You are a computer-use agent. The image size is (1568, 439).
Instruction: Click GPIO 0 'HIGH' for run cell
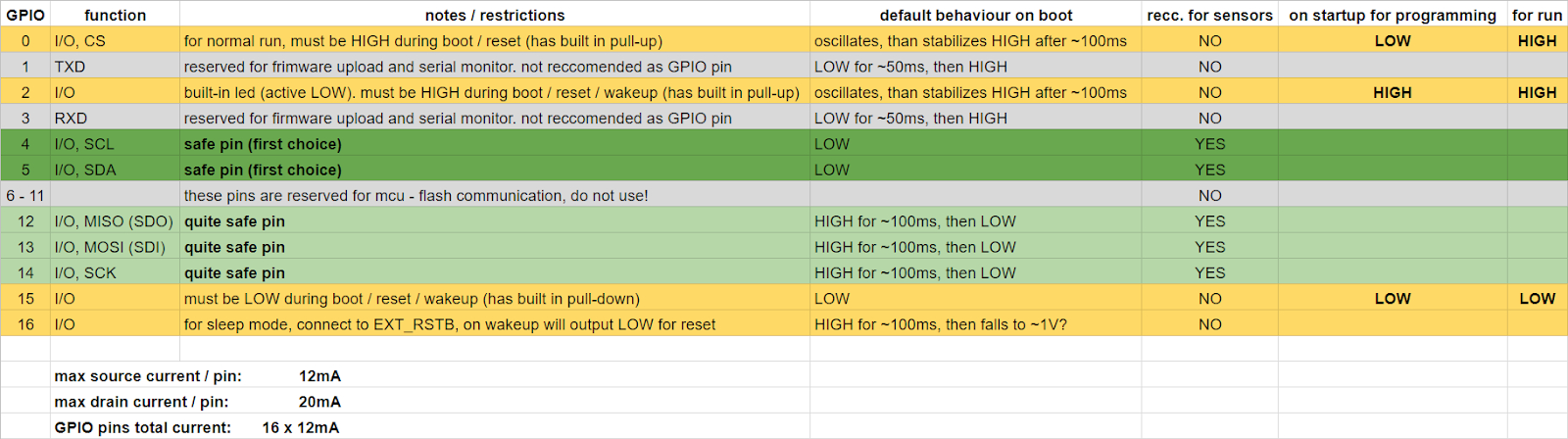point(1538,41)
